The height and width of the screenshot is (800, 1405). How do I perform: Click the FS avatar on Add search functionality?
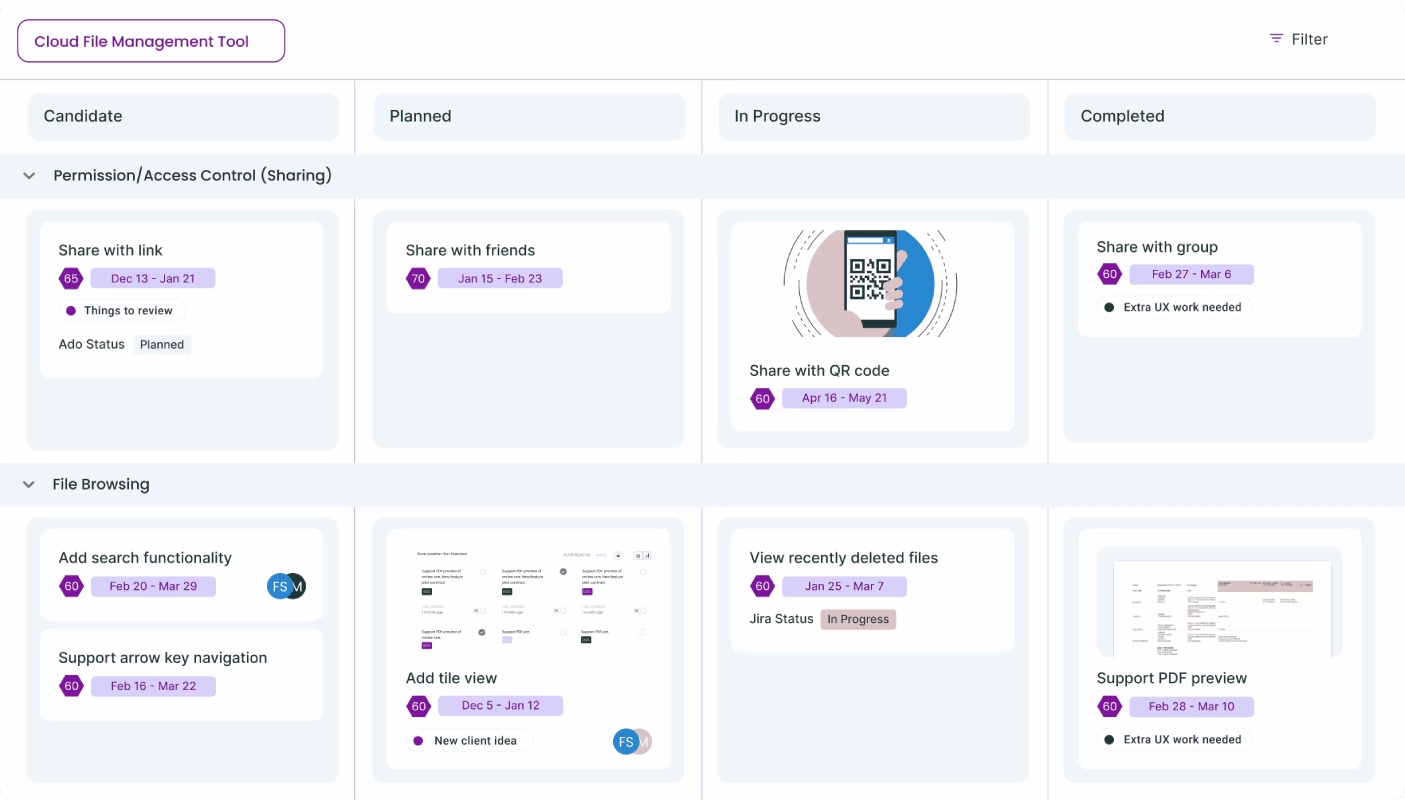(279, 586)
